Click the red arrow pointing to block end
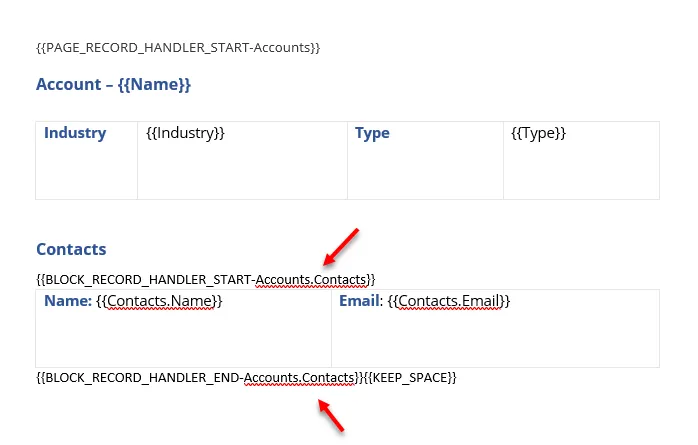This screenshot has width=698, height=445. point(331,415)
